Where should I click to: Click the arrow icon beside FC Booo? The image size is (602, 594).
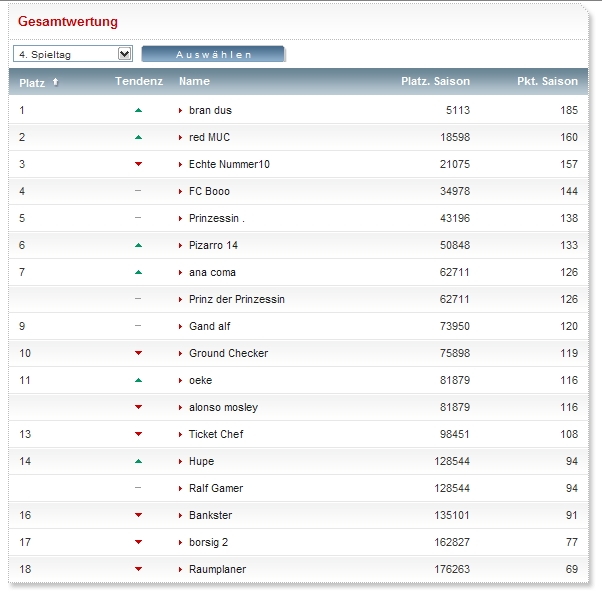pyautogui.click(x=181, y=191)
